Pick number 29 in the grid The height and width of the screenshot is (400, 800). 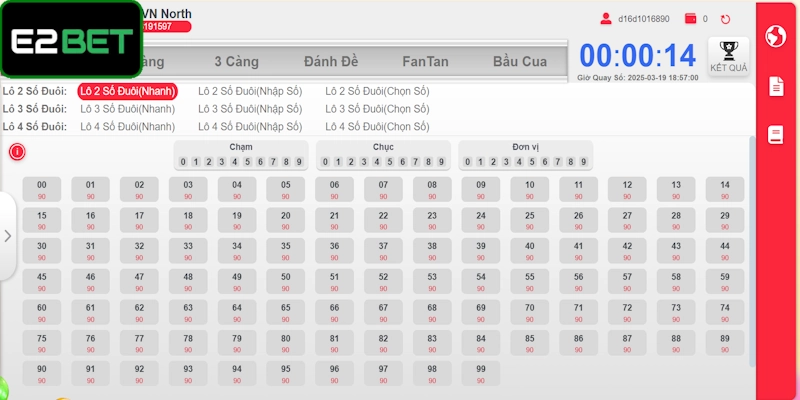[725, 220]
